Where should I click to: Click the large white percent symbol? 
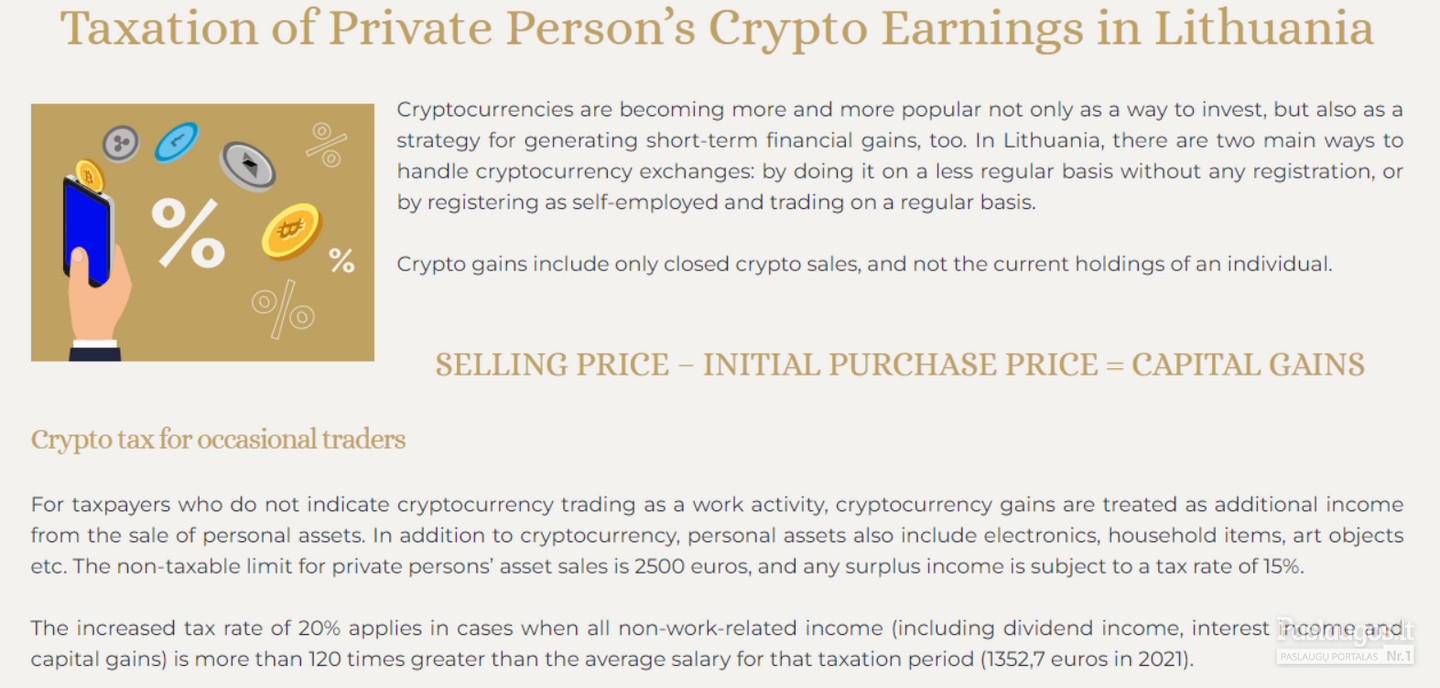point(188,232)
